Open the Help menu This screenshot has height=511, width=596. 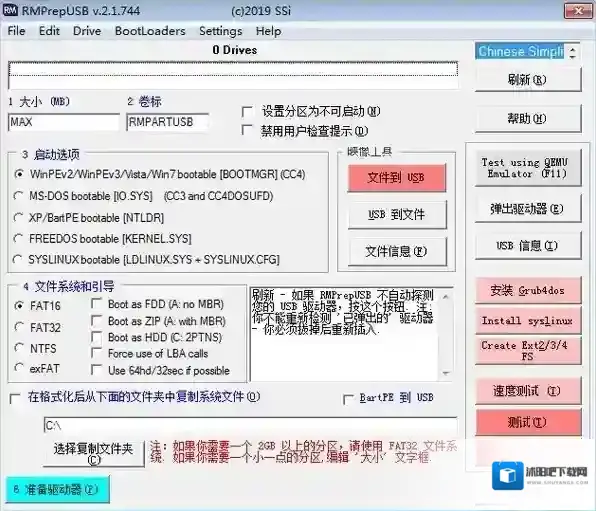pyautogui.click(x=268, y=31)
